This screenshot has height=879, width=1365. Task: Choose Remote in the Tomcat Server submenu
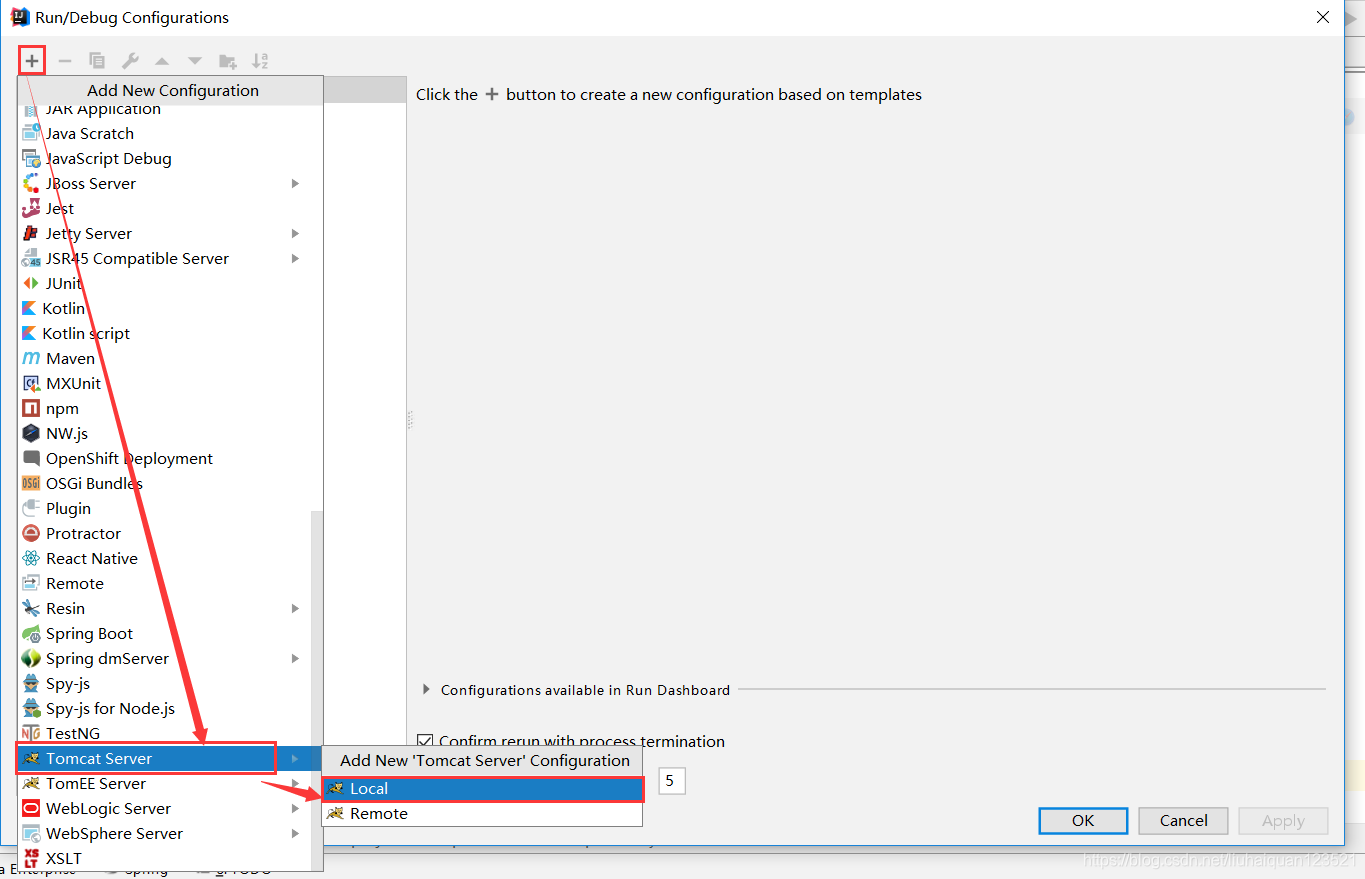pyautogui.click(x=482, y=814)
